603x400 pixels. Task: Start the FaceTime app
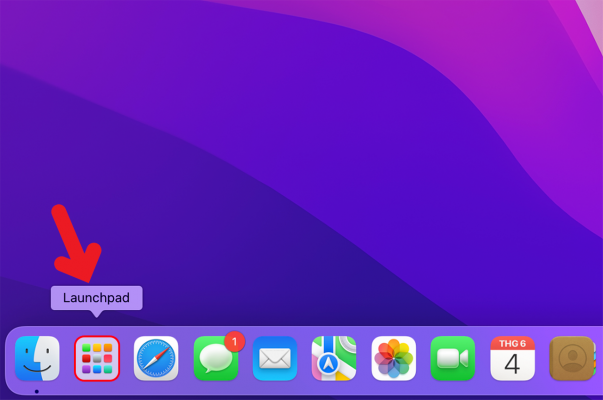[x=453, y=358]
